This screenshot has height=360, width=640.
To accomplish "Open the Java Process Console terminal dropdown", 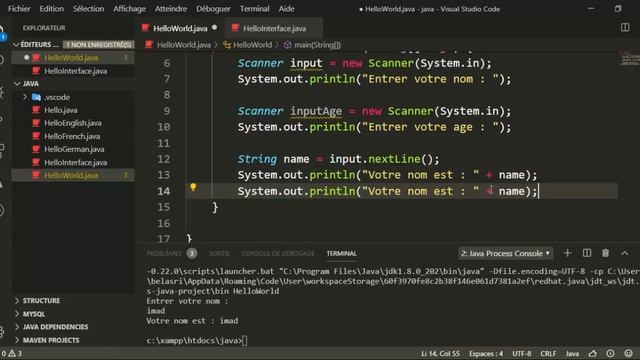I will pos(505,253).
